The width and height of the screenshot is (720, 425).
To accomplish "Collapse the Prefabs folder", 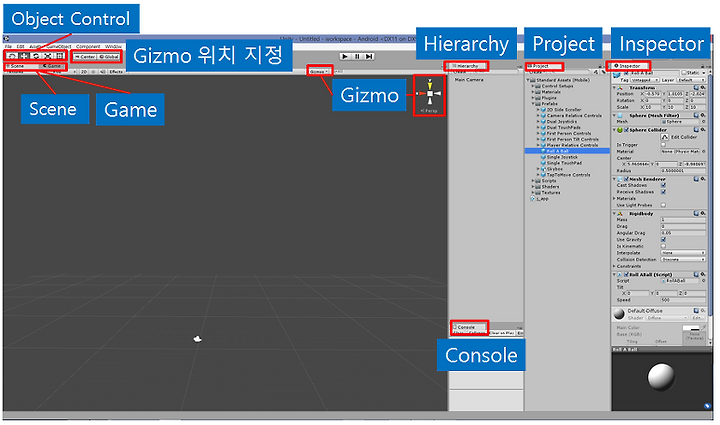I will [533, 104].
